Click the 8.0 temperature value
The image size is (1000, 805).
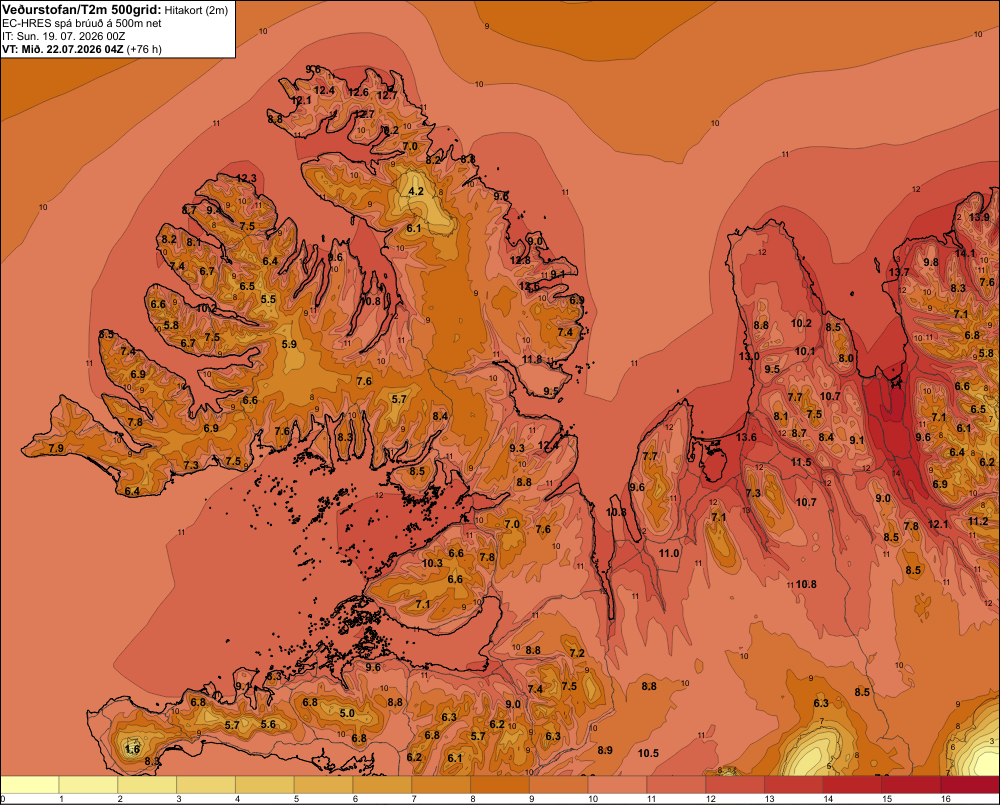coord(846,358)
